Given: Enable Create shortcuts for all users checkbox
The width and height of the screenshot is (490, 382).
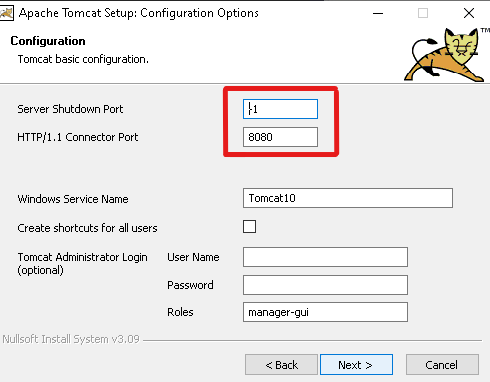Looking at the screenshot, I should 249,227.
